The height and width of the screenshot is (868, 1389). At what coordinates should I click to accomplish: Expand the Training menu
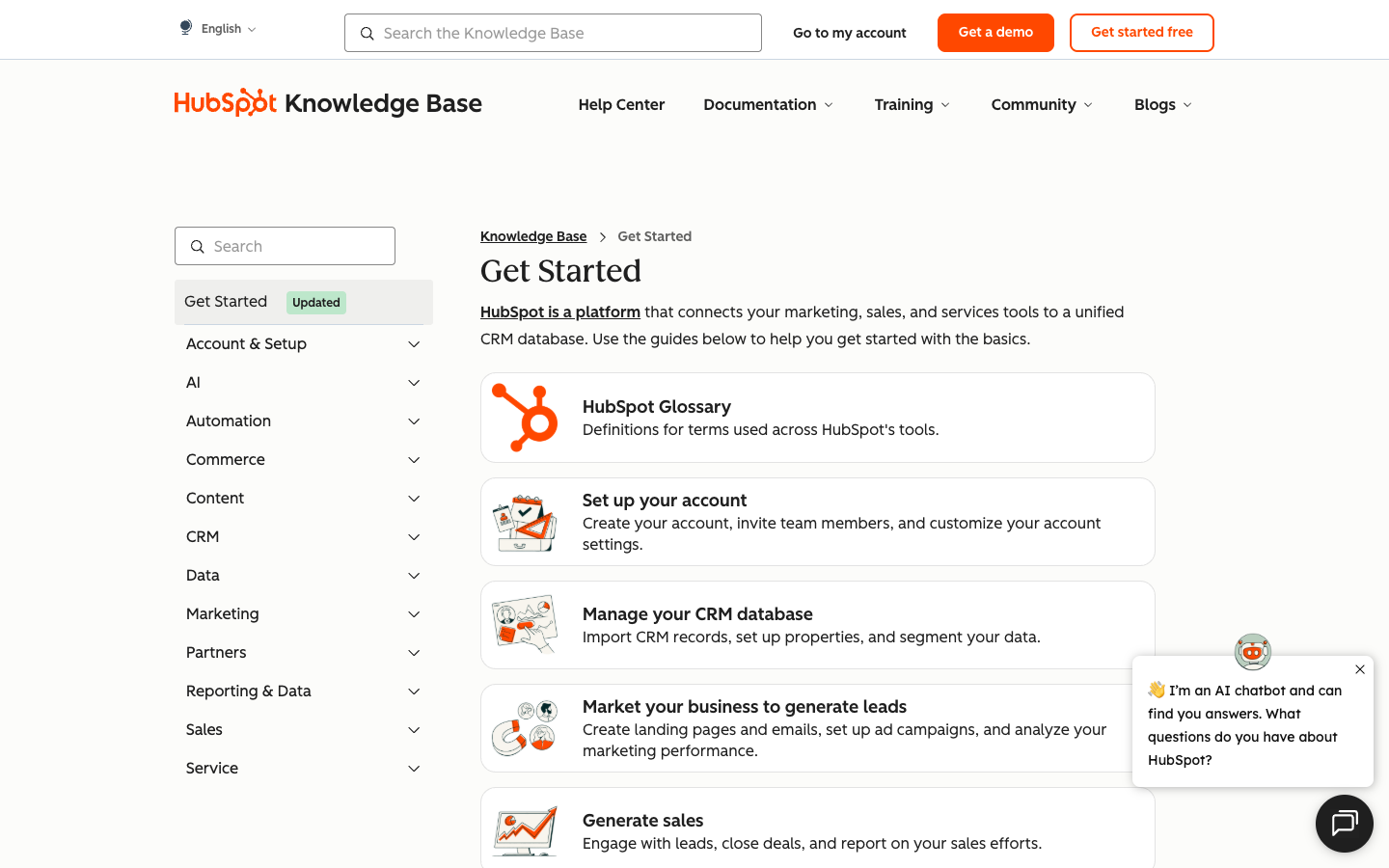pyautogui.click(x=912, y=105)
